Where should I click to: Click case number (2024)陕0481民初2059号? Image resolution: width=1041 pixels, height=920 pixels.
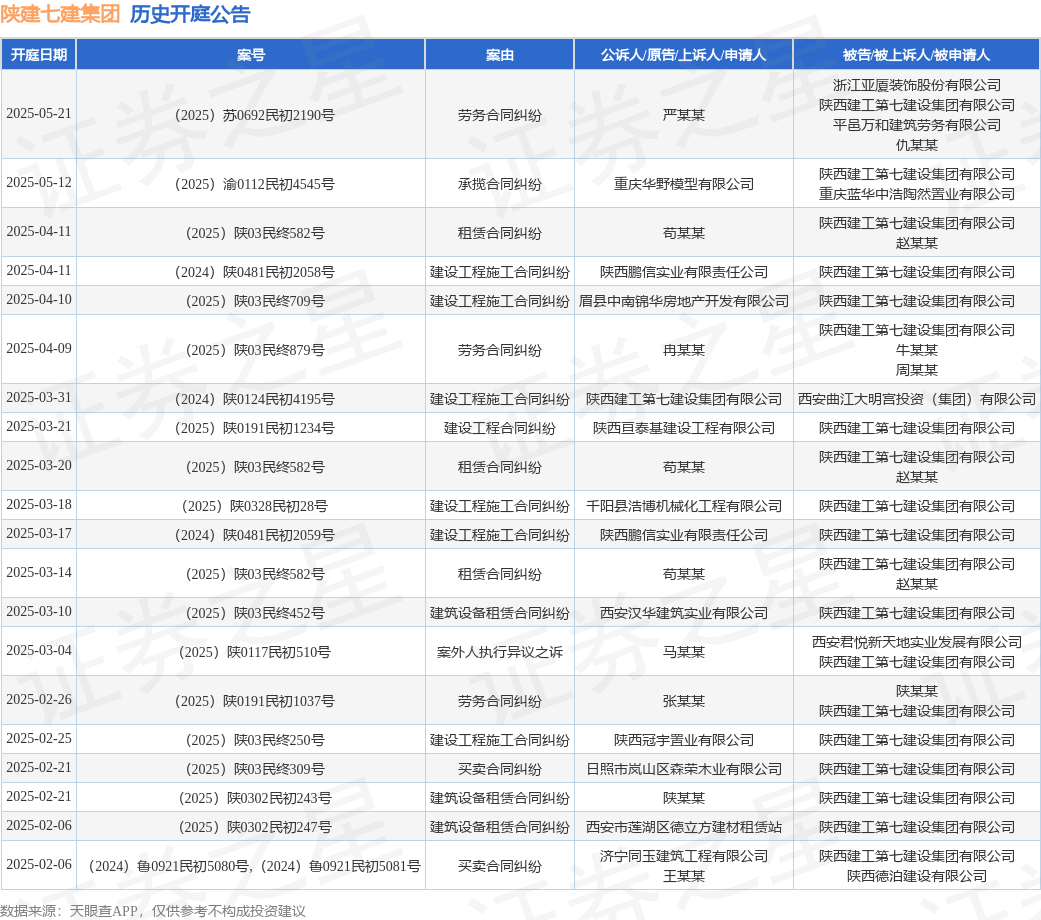click(254, 535)
